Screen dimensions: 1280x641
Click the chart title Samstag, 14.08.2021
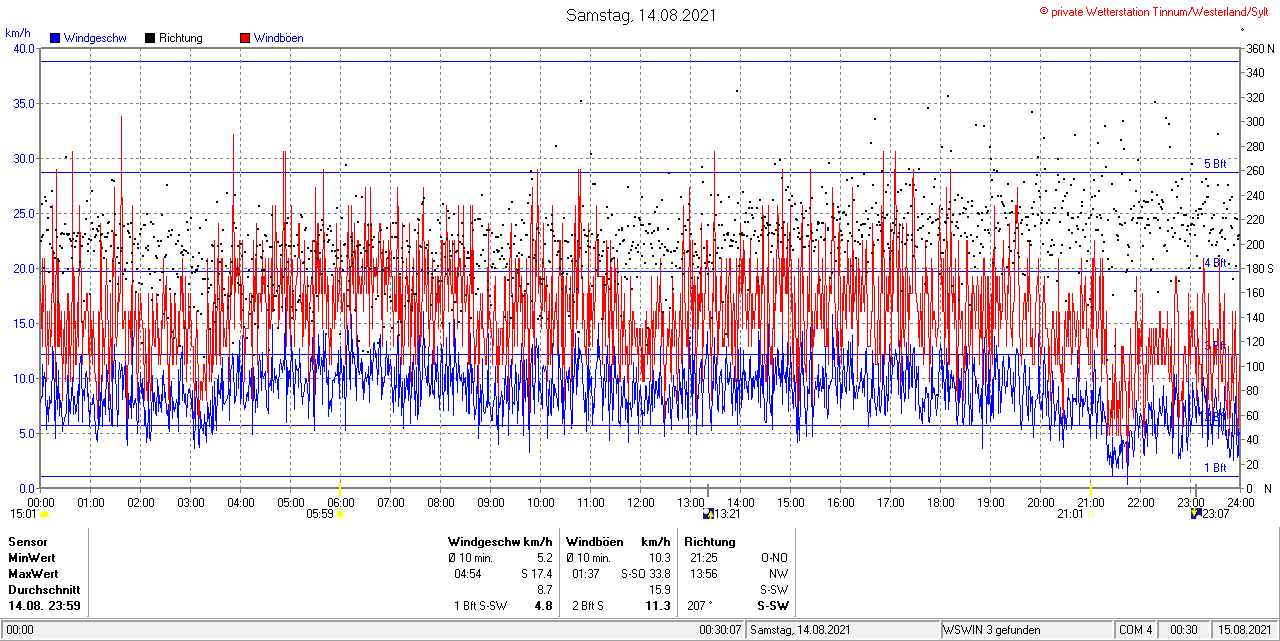click(x=640, y=15)
